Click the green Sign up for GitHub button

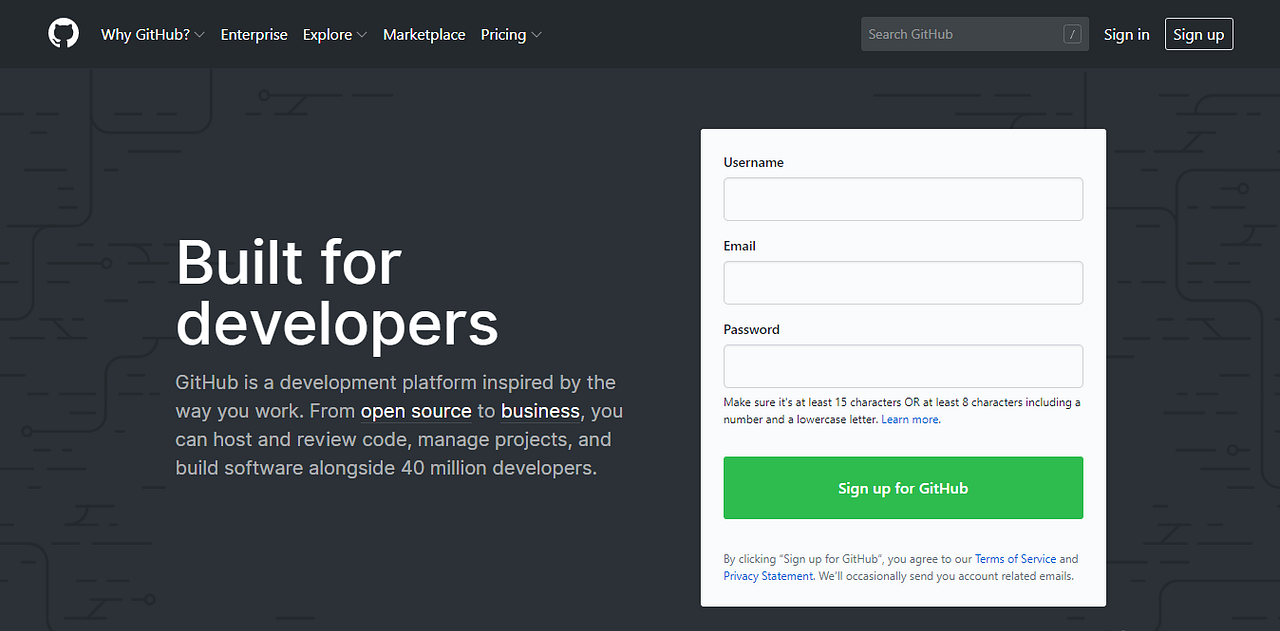pyautogui.click(x=902, y=488)
